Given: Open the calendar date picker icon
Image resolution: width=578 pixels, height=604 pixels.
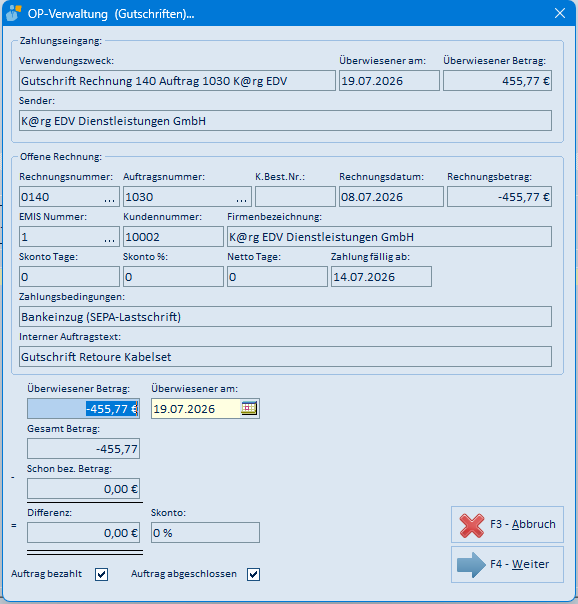Looking at the screenshot, I should 249,408.
